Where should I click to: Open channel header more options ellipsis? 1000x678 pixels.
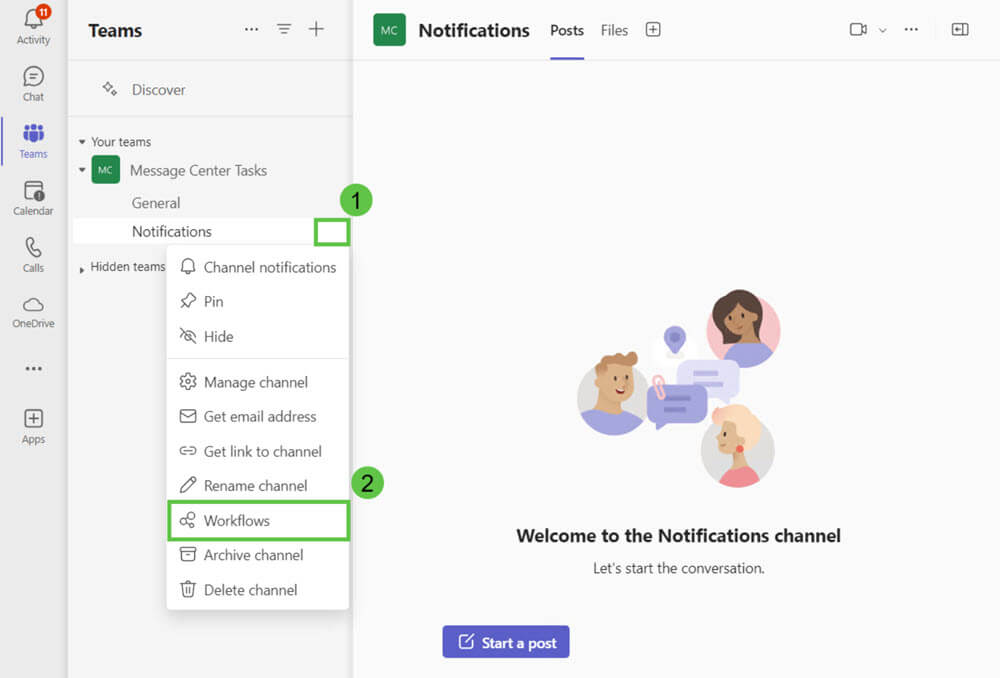(x=911, y=29)
